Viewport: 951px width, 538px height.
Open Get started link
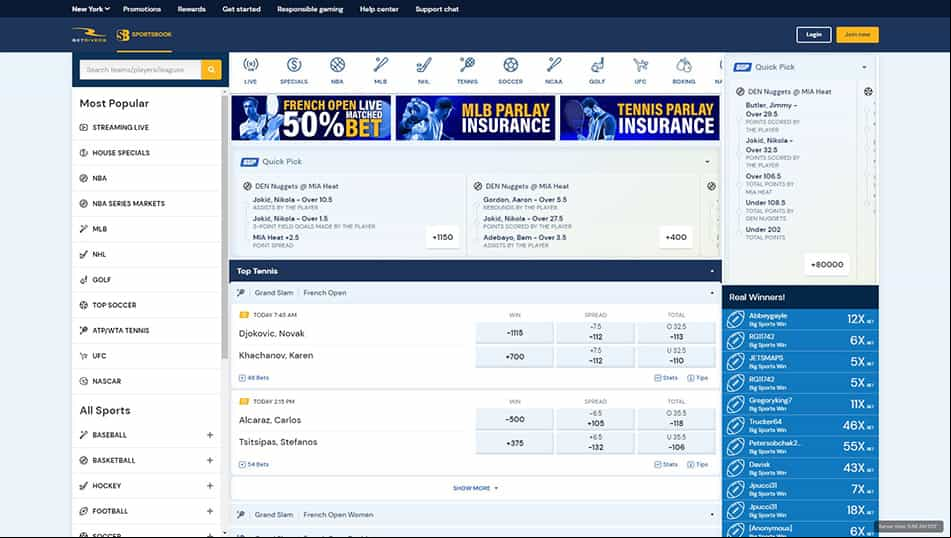(x=241, y=9)
